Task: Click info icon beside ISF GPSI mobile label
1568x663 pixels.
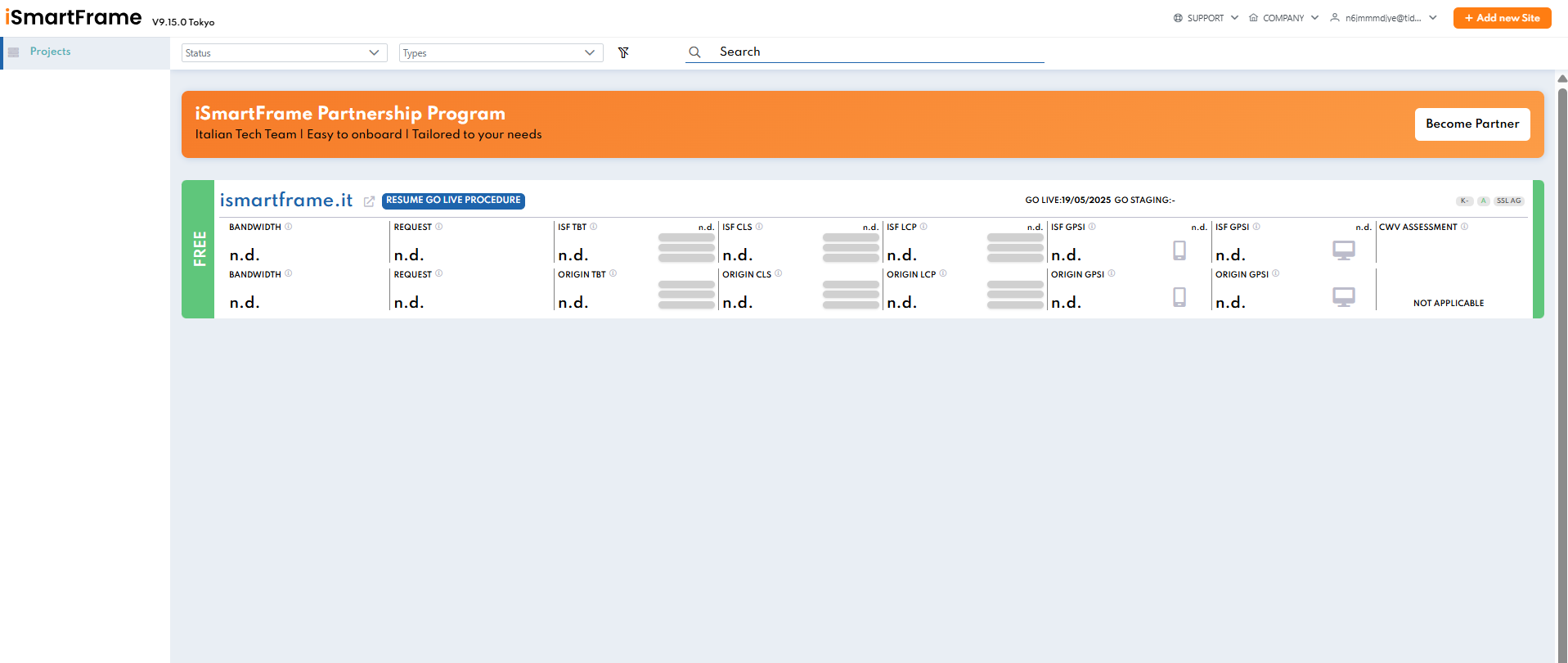Action: coord(1092,227)
